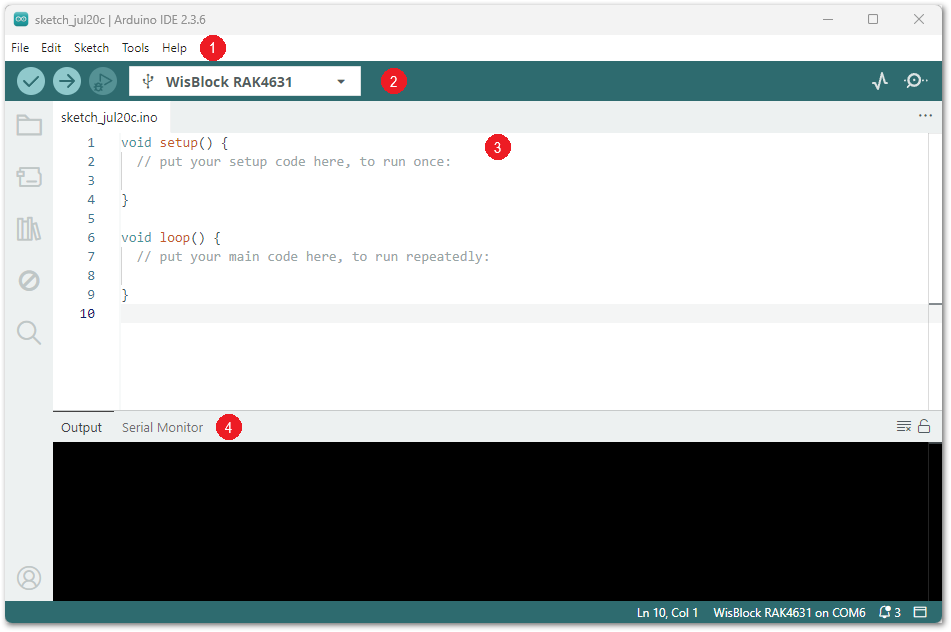The image size is (951, 632).
Task: Toggle the output panel scroll lock
Action: [x=924, y=427]
